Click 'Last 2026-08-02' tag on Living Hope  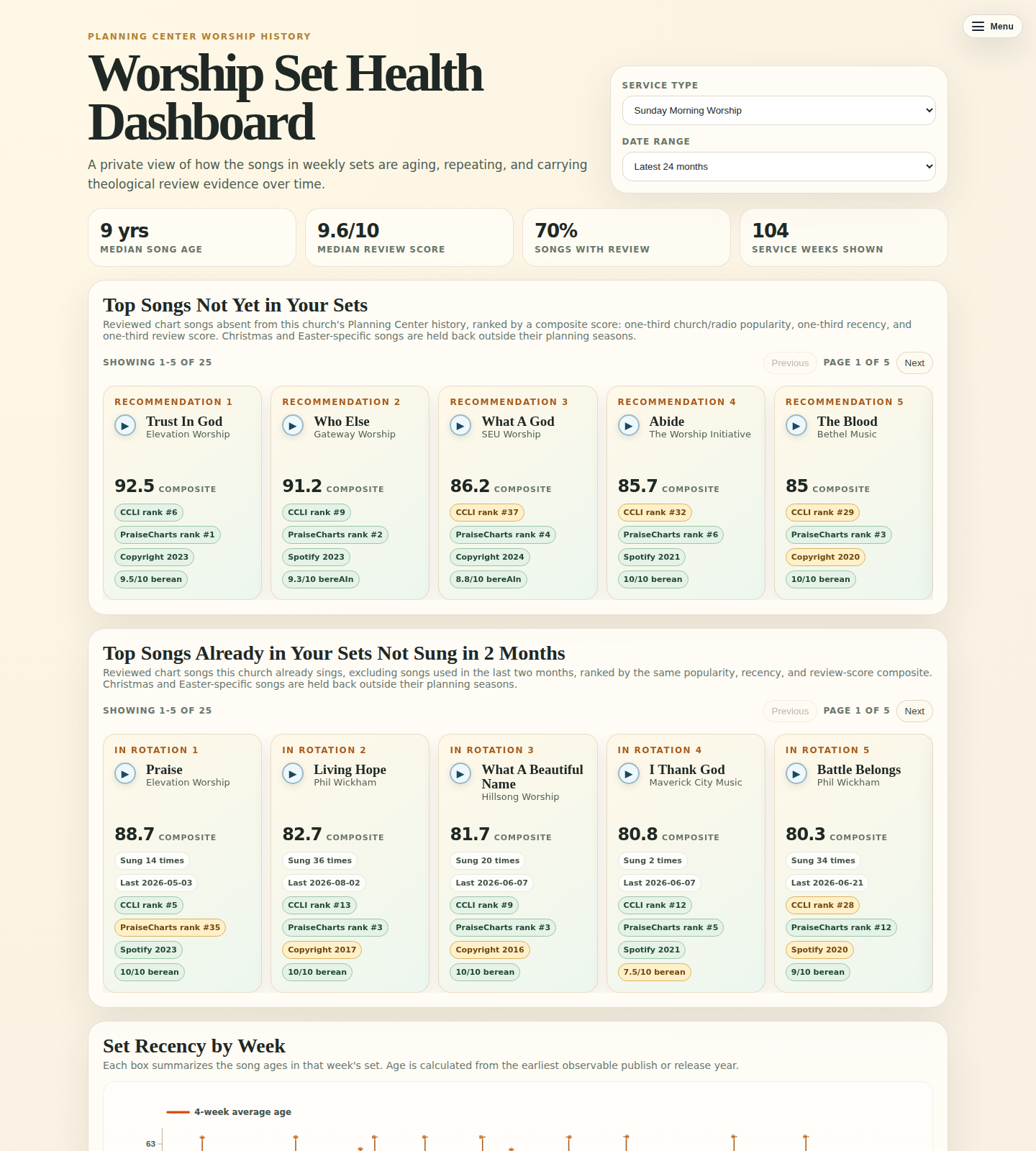click(x=324, y=883)
